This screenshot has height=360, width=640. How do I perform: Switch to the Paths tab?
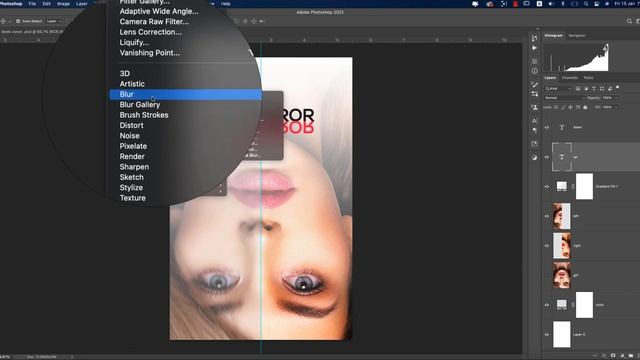[x=588, y=78]
